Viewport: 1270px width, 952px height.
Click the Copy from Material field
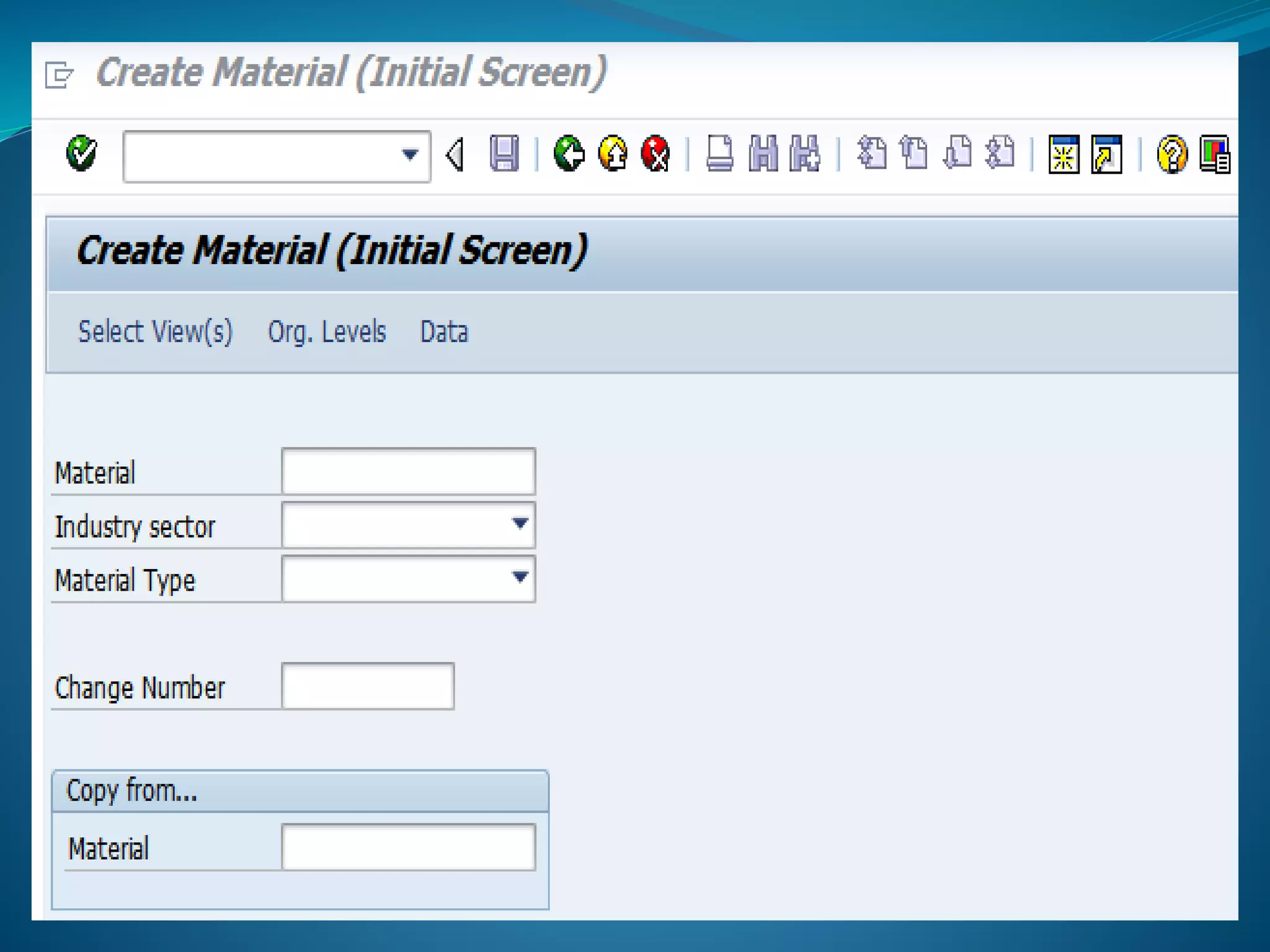point(408,847)
